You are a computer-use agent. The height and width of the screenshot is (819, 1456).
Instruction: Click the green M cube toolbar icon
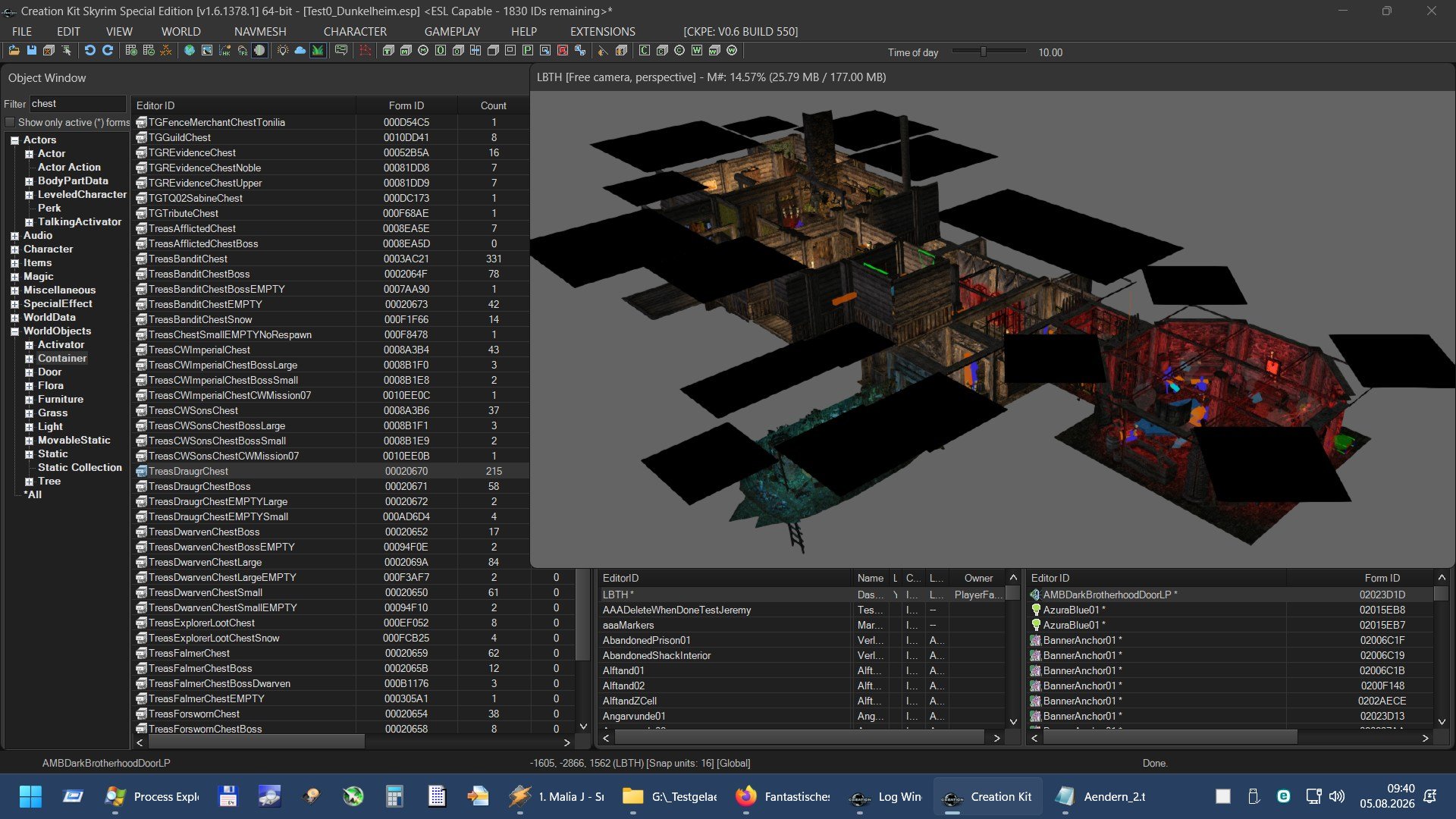[x=406, y=51]
